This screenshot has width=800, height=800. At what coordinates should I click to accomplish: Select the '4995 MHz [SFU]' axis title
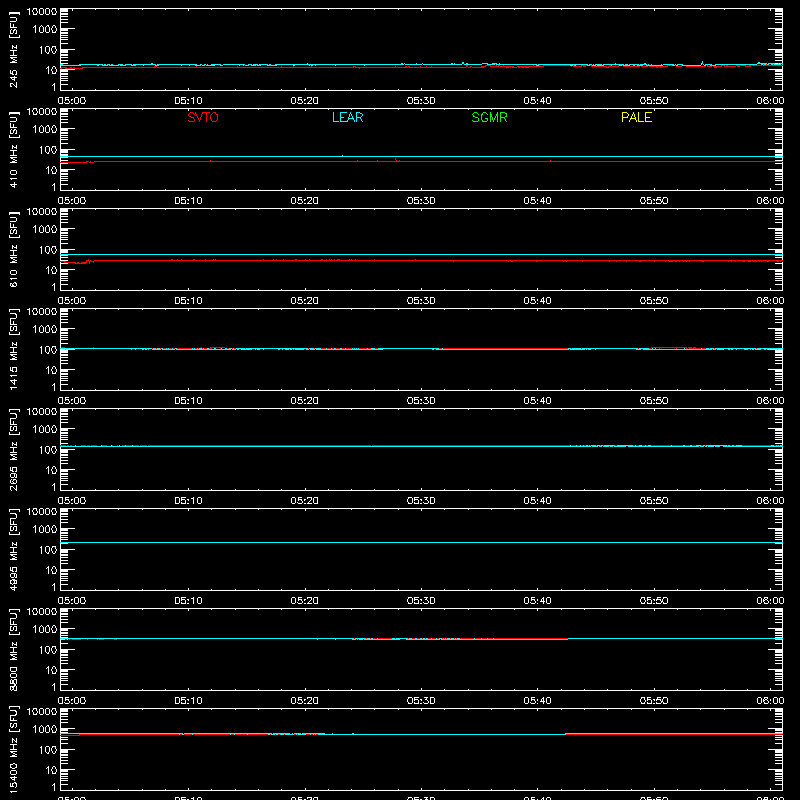13,549
